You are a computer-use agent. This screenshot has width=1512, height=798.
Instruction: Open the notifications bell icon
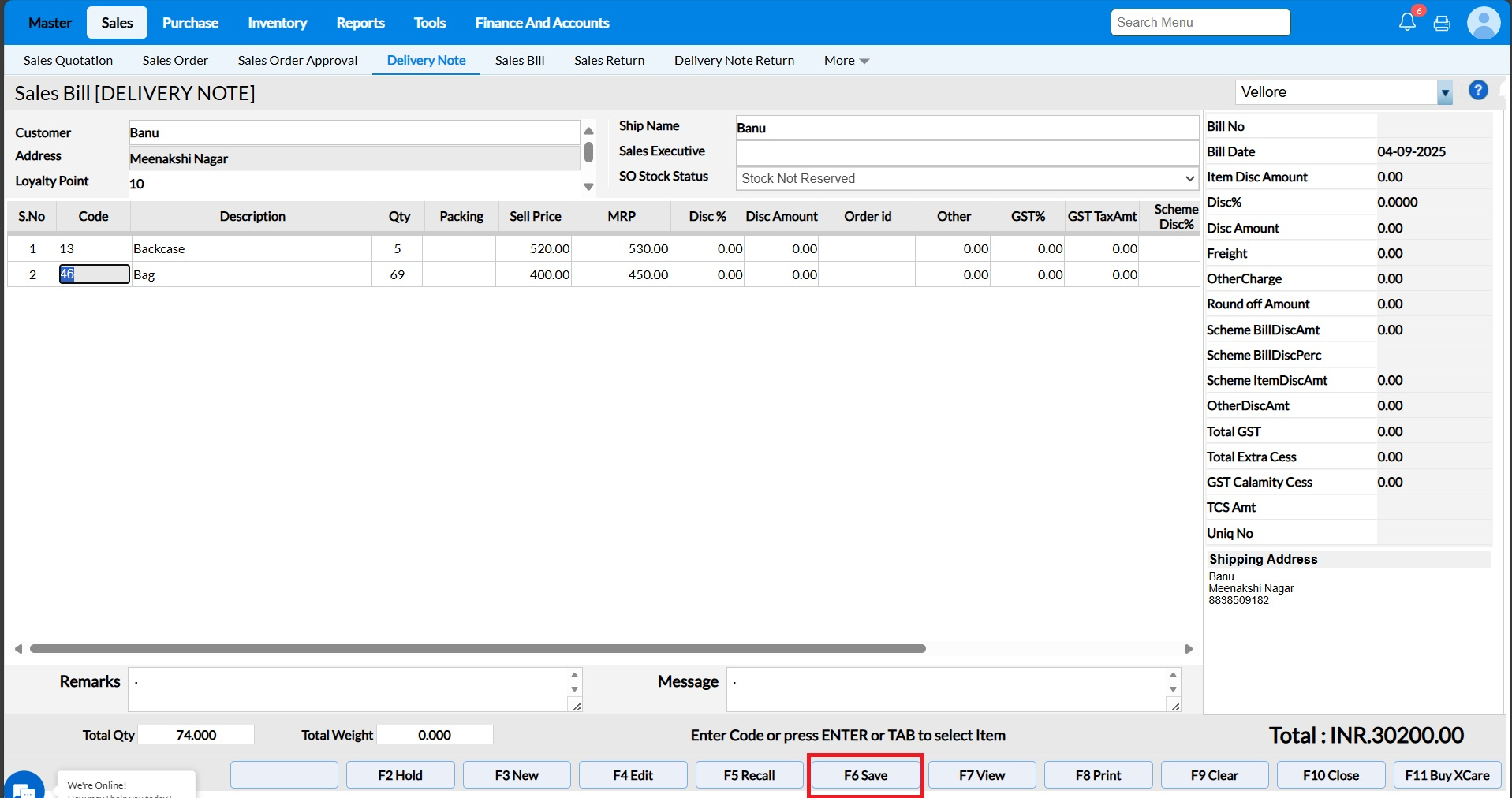click(x=1407, y=22)
